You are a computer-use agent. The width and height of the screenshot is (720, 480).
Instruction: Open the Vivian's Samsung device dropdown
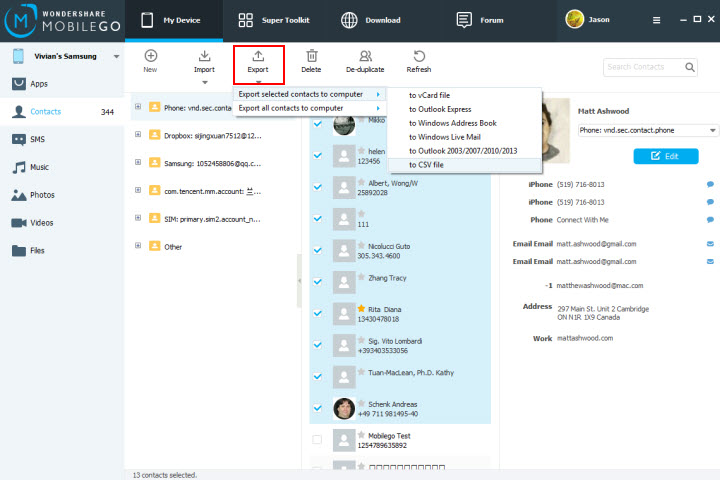point(117,56)
